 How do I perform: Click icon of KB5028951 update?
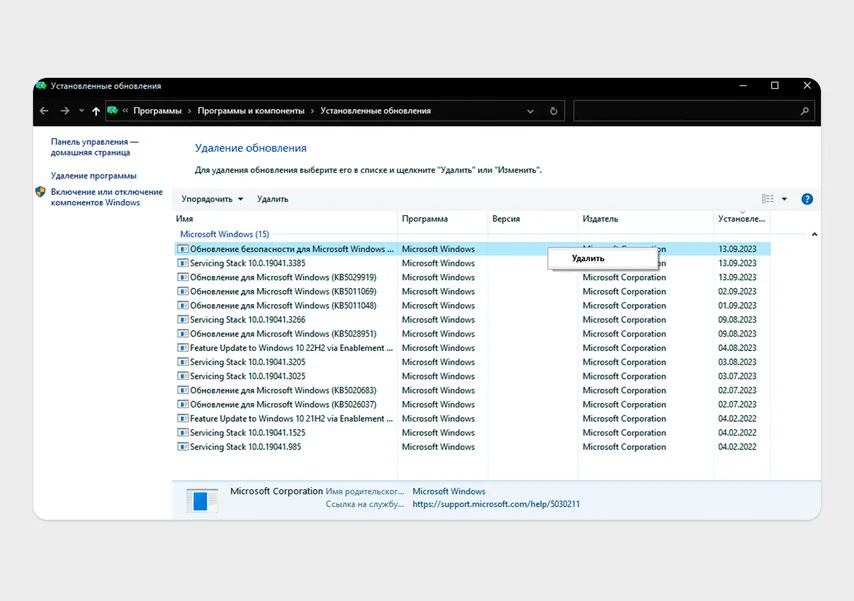point(183,333)
